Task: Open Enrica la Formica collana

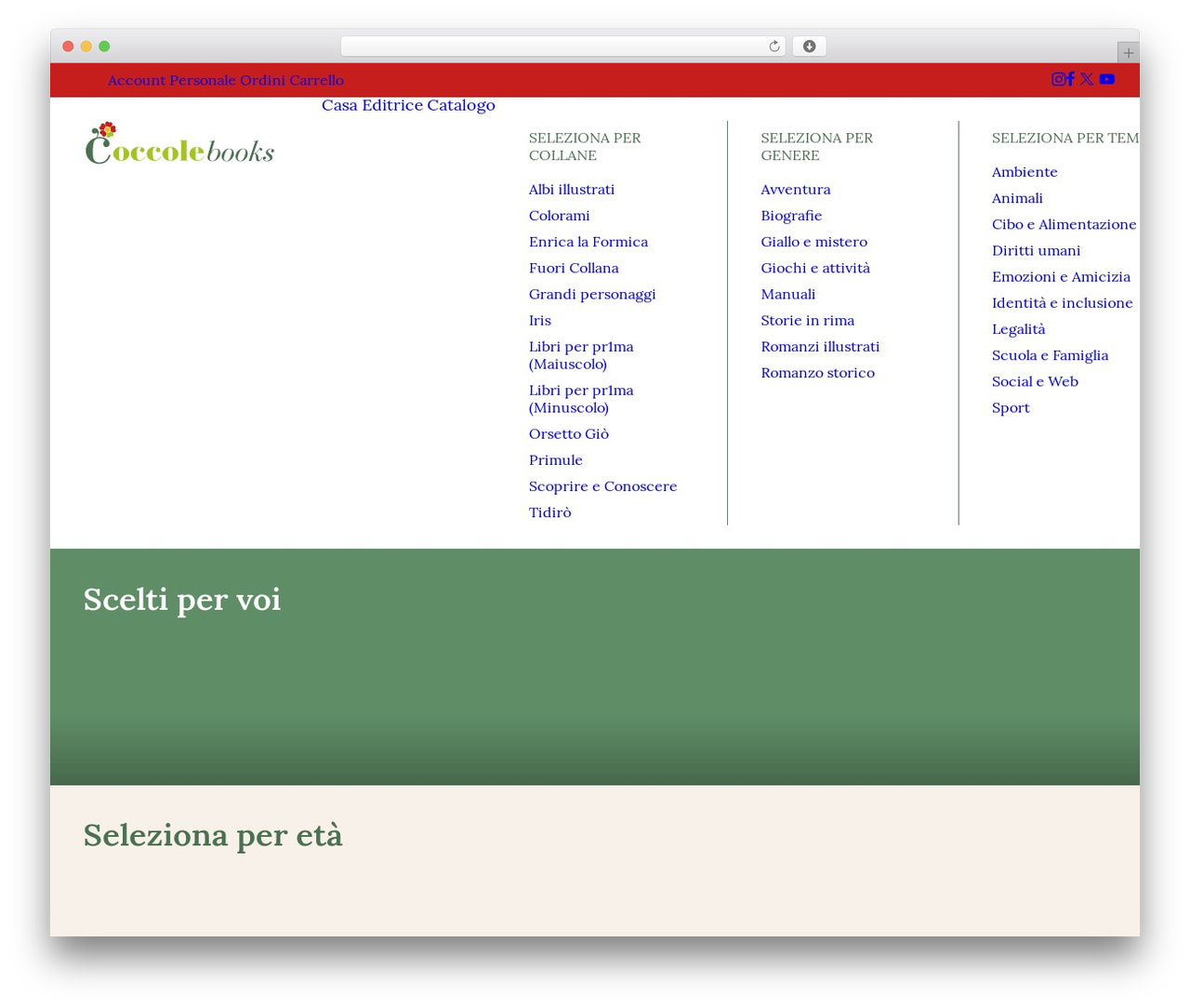Action: (x=588, y=242)
